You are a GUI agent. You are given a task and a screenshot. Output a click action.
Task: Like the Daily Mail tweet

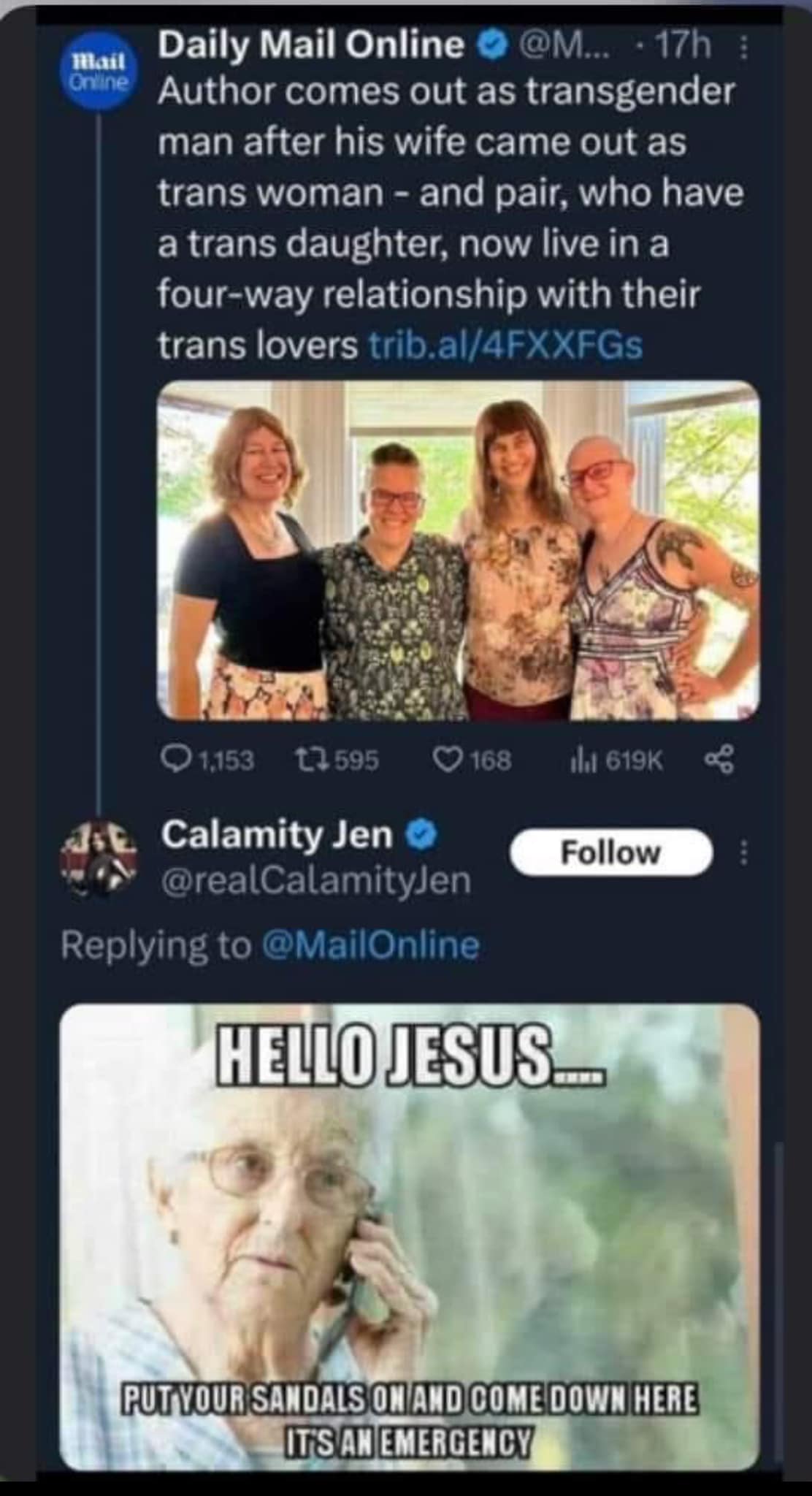click(445, 760)
